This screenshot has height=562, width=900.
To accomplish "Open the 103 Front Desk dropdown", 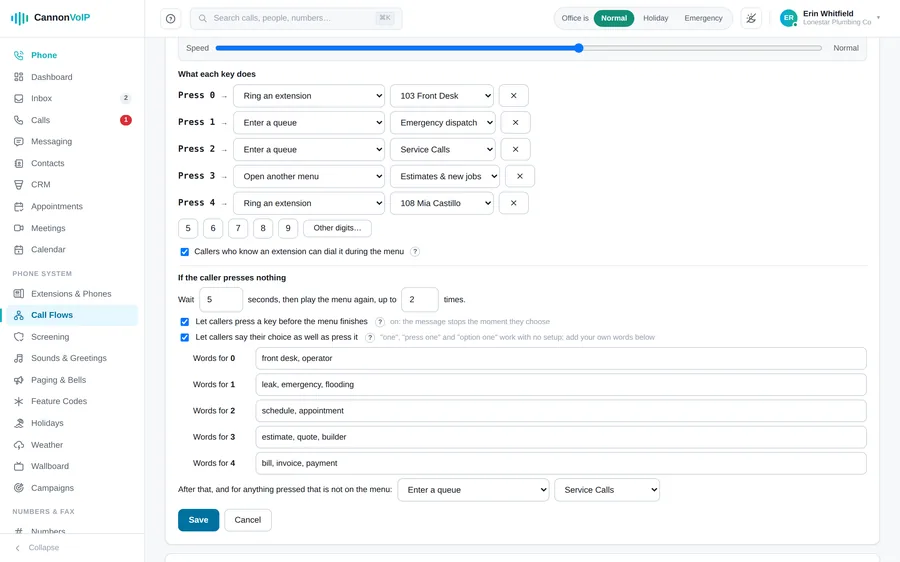I will 441,96.
